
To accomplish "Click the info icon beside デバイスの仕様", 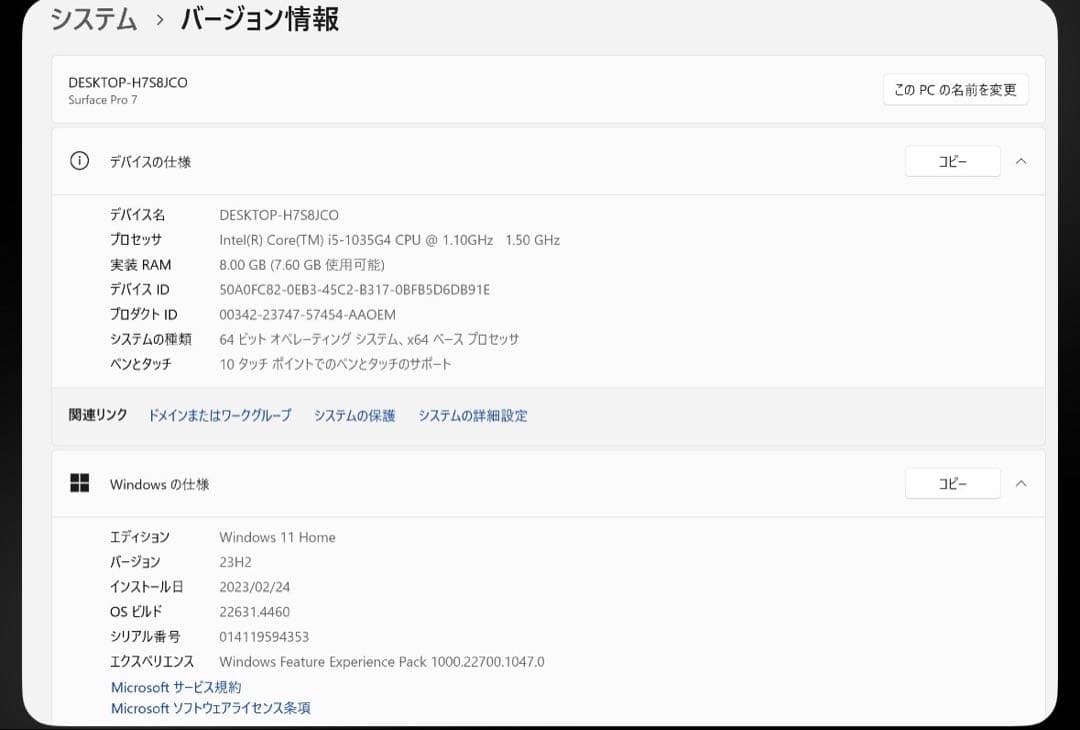I will (x=79, y=161).
